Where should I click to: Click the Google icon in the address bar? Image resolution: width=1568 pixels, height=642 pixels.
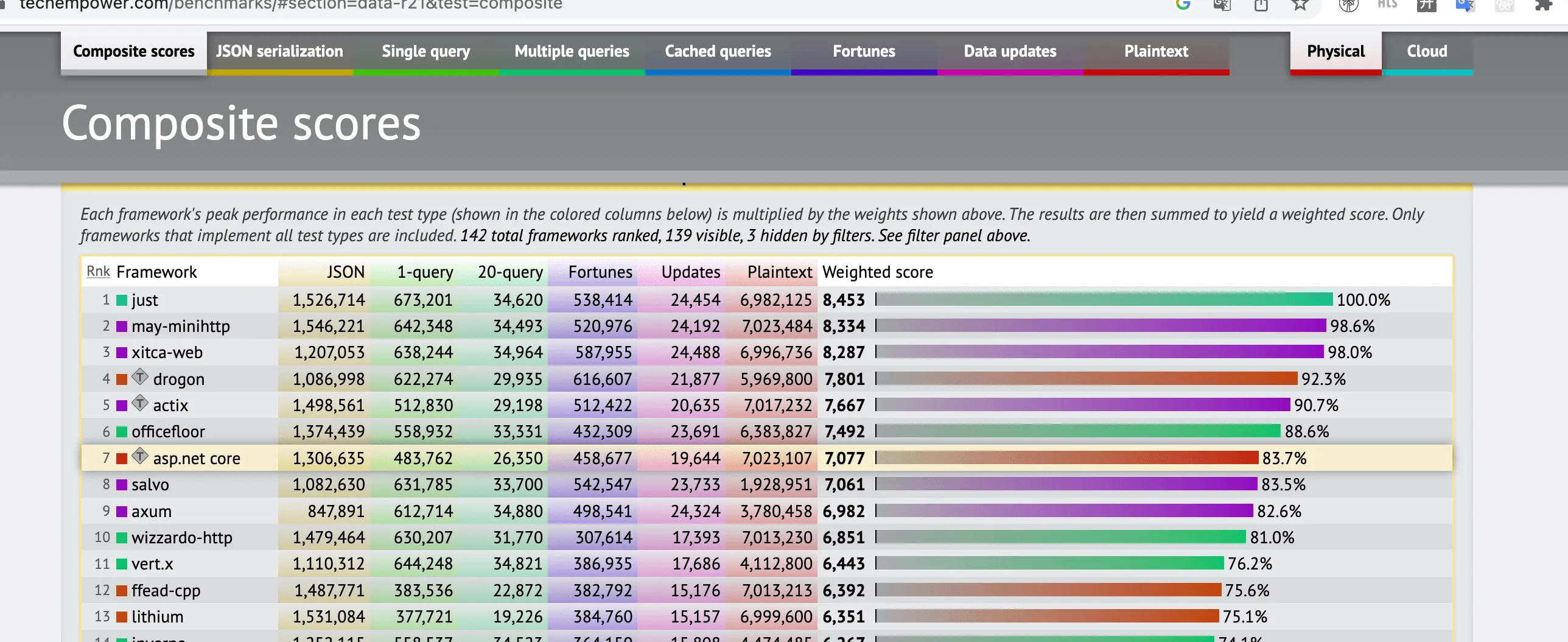click(x=1183, y=5)
